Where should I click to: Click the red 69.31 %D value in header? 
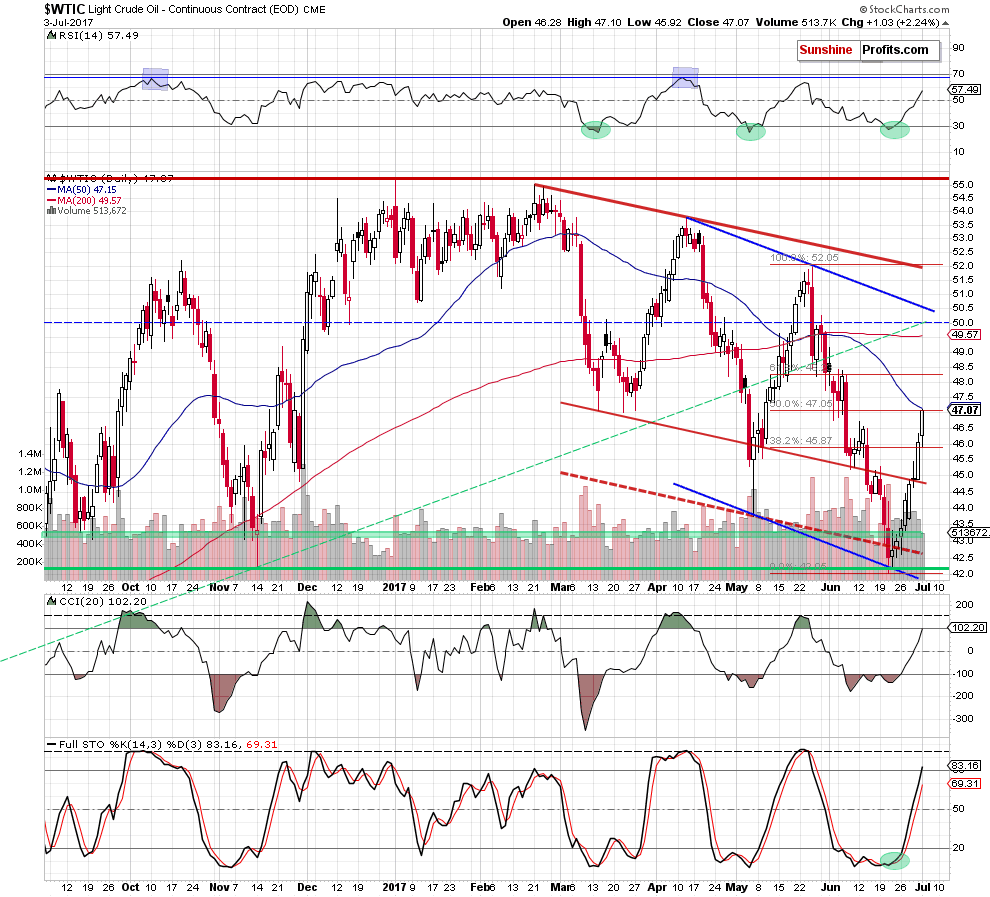261,744
